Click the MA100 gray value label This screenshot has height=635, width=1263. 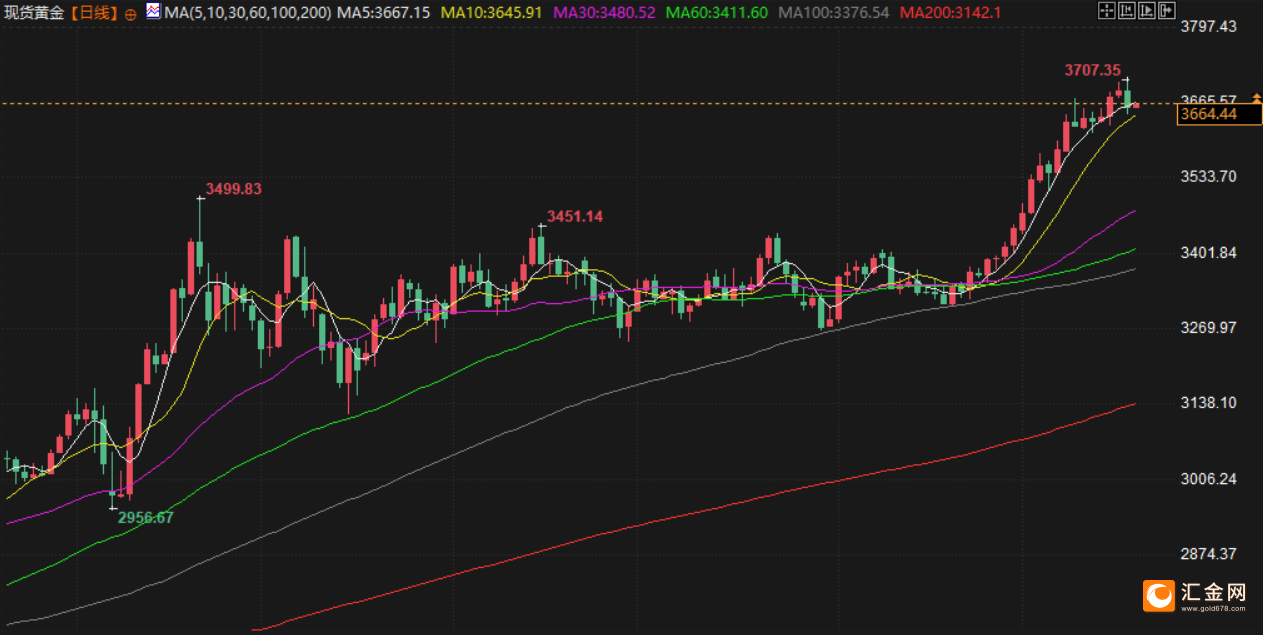tap(834, 13)
